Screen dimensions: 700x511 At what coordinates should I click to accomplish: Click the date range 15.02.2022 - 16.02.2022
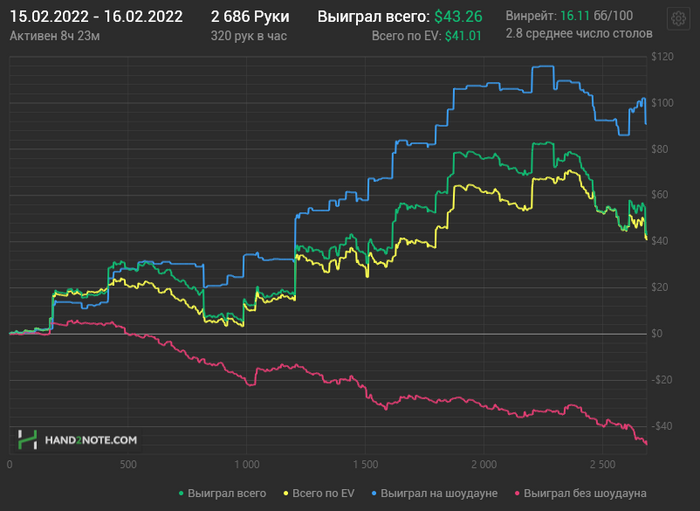click(96, 17)
